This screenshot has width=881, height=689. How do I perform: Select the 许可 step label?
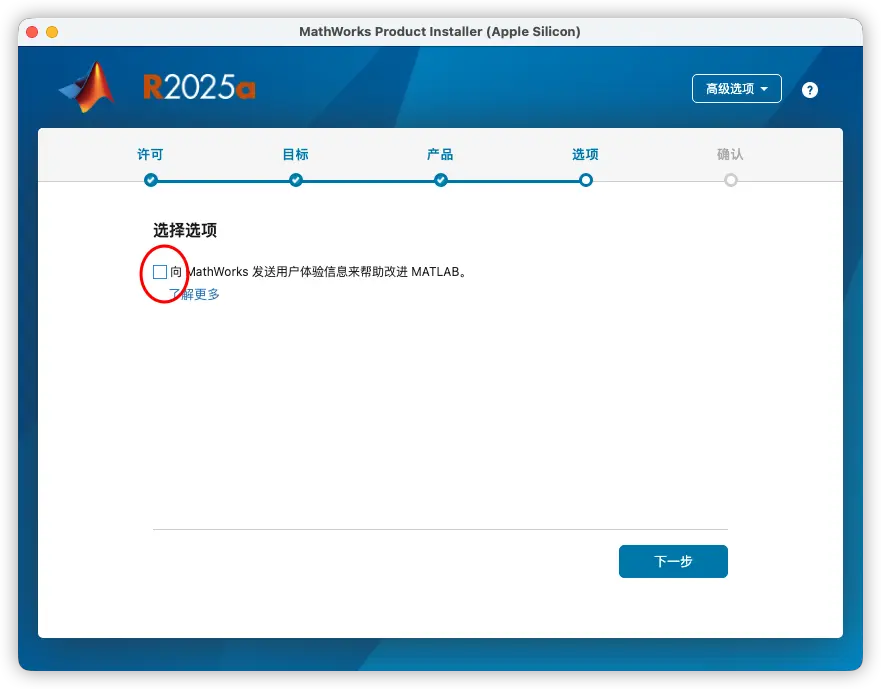click(x=150, y=154)
